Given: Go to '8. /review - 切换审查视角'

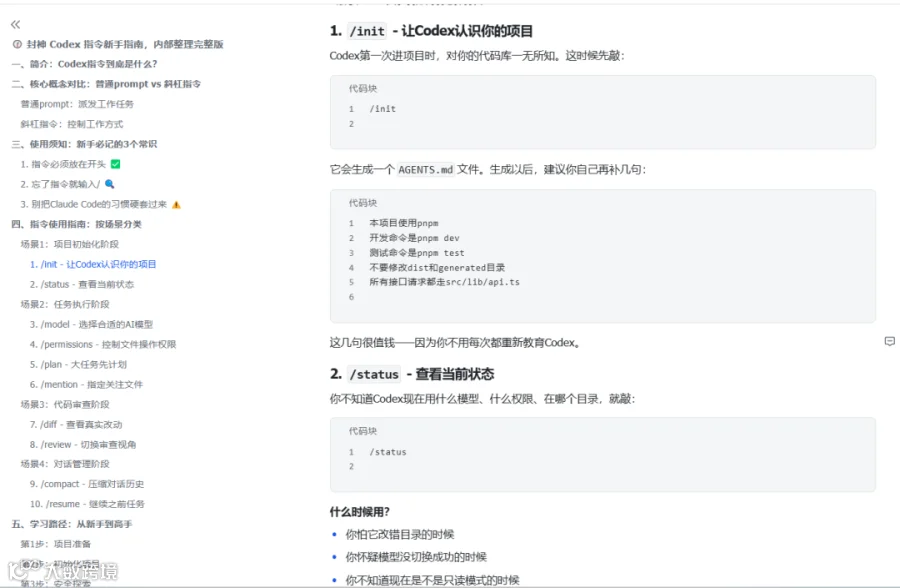Looking at the screenshot, I should tap(83, 444).
